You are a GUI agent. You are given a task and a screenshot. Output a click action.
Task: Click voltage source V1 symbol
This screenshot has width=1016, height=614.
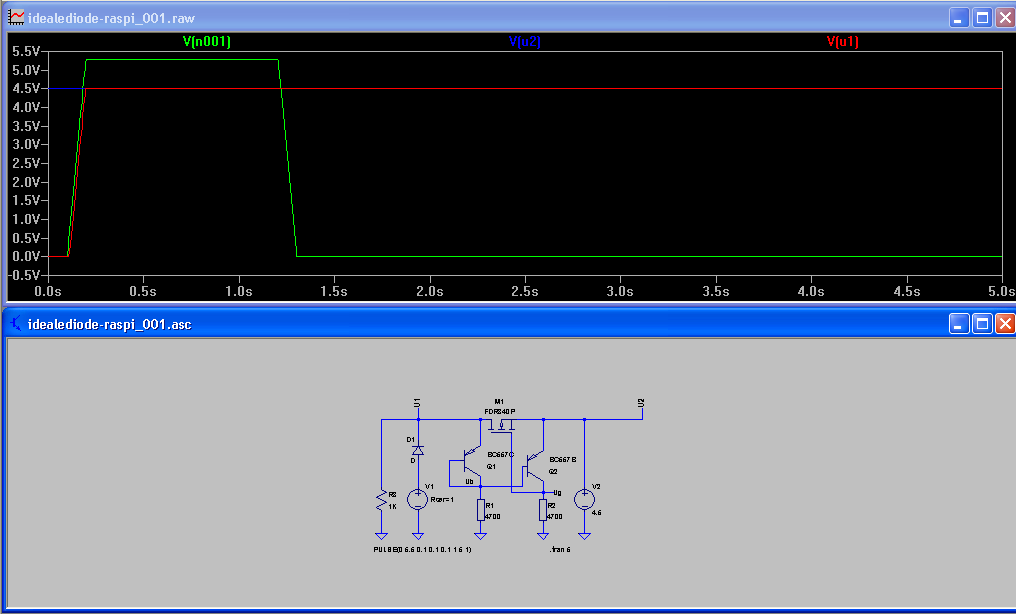pos(417,499)
